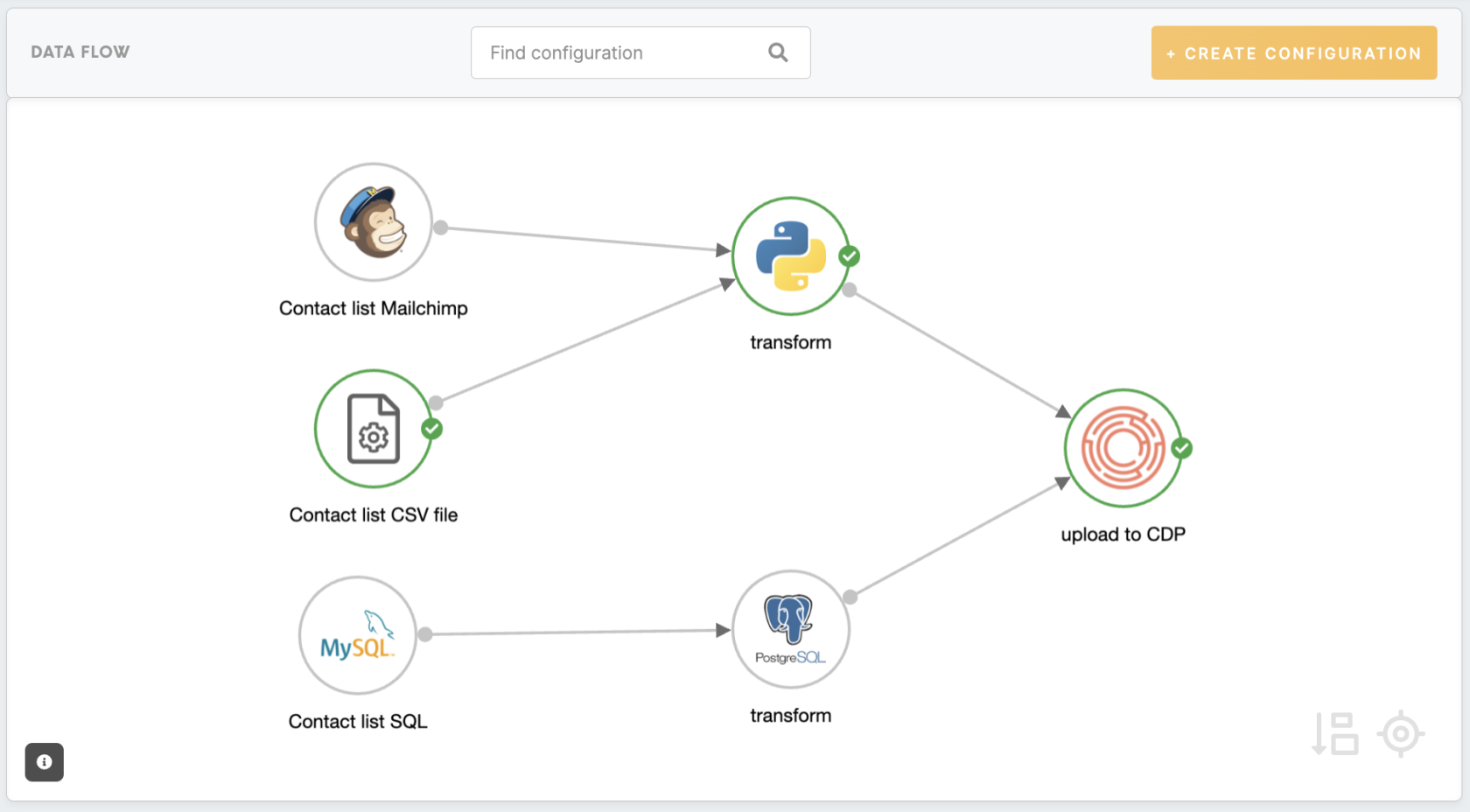The image size is (1470, 812).
Task: Click the PostgreSQL transform node
Action: tap(790, 630)
